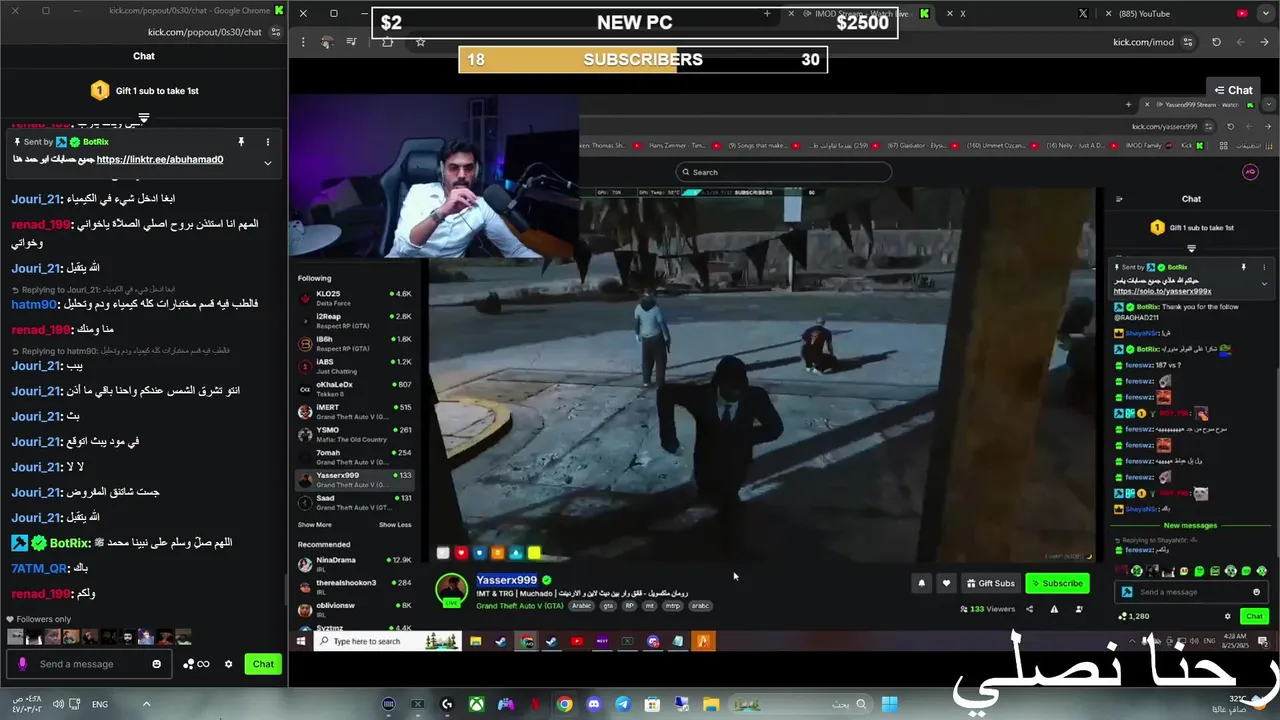
Task: Click the Followers only label
Action: coord(43,619)
